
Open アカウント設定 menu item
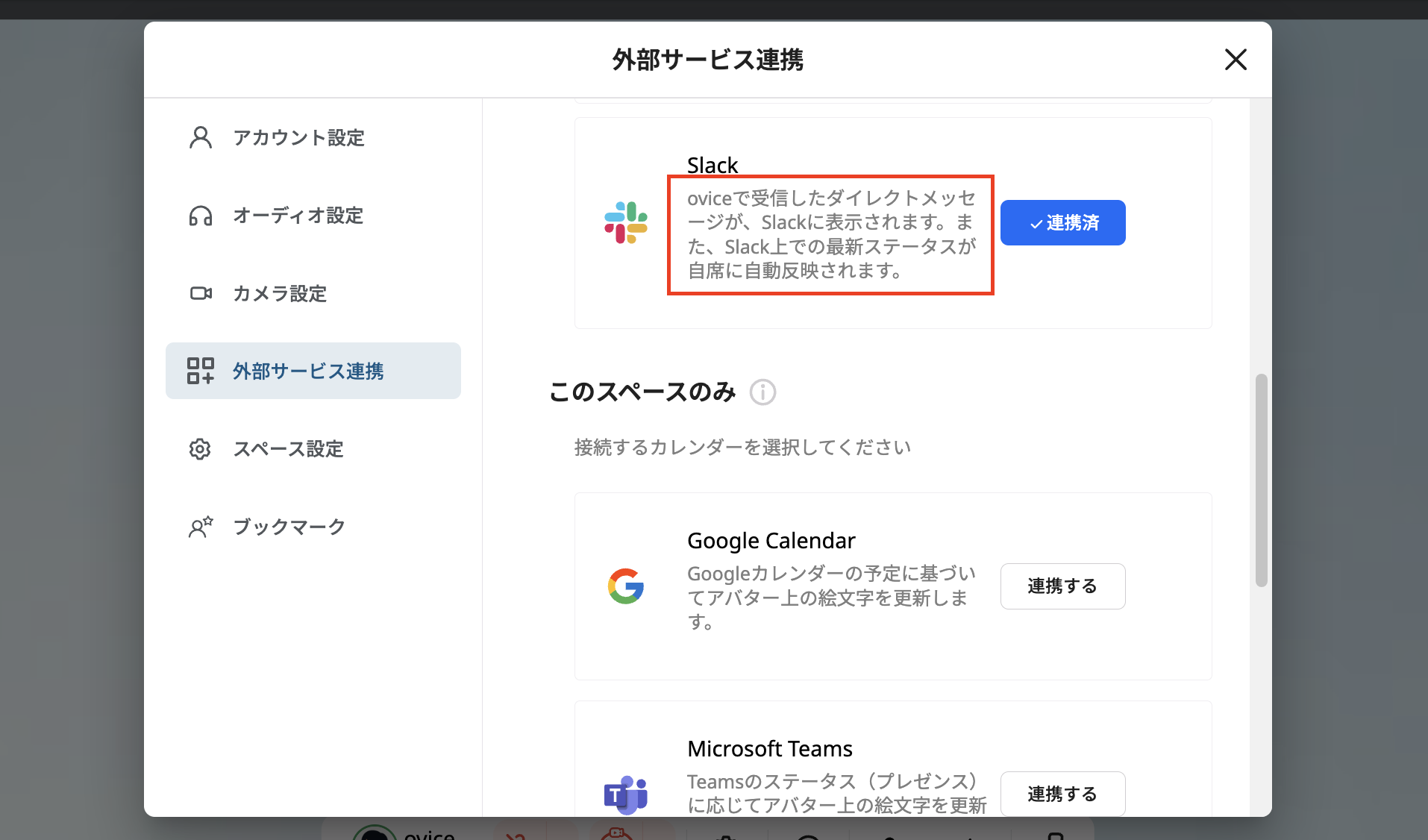[x=313, y=137]
